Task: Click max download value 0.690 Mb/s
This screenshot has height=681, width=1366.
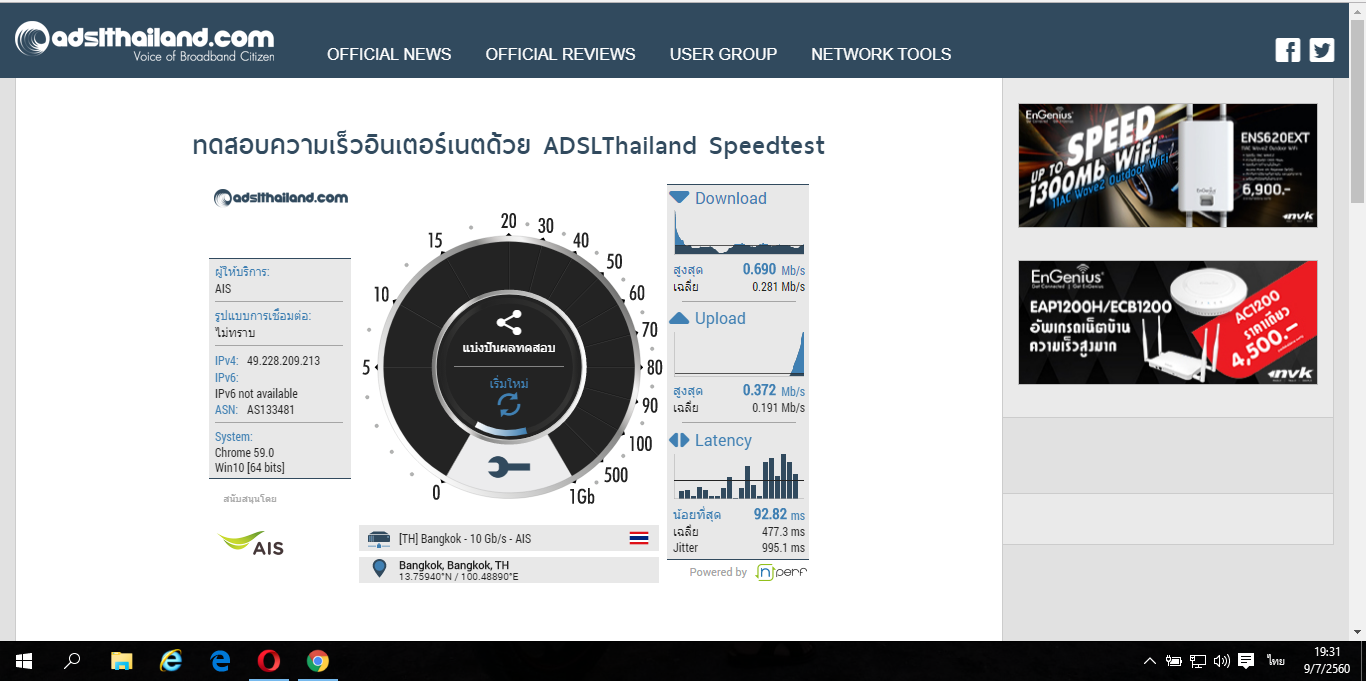Action: pyautogui.click(x=774, y=270)
